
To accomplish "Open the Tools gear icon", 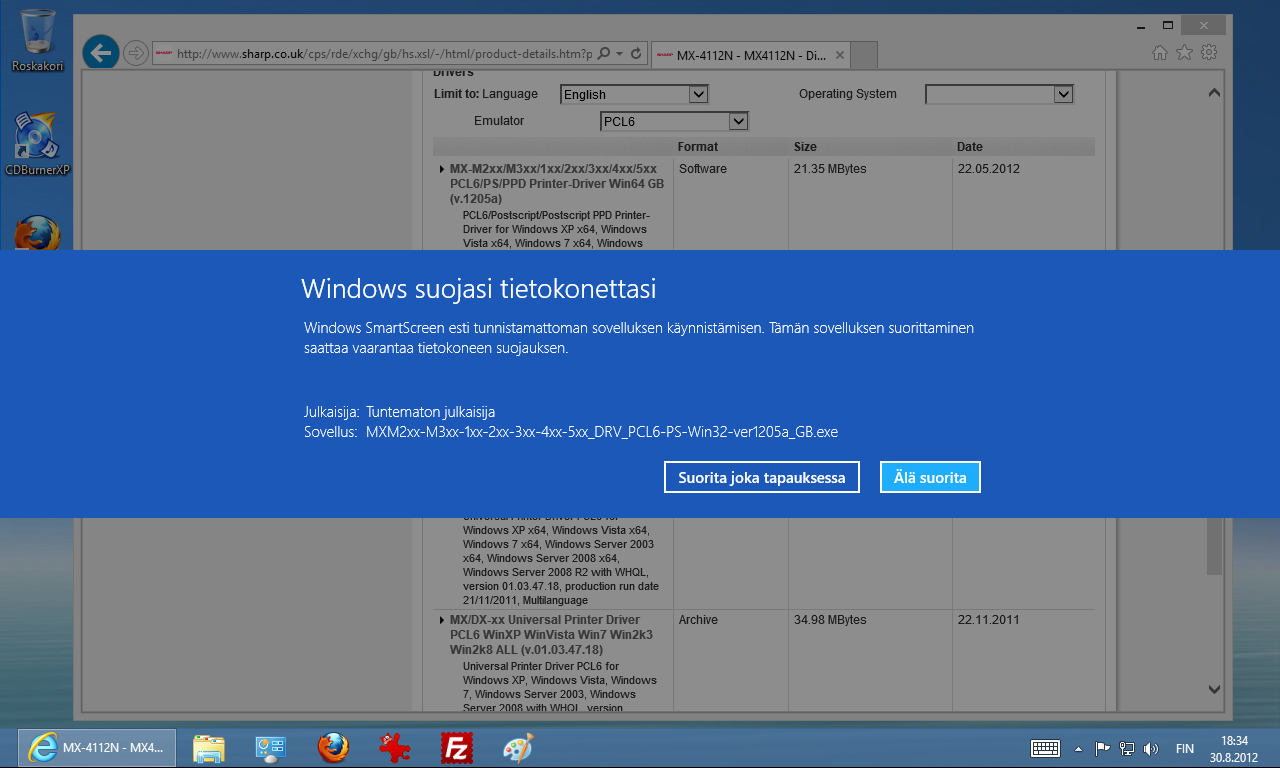I will click(x=1209, y=52).
